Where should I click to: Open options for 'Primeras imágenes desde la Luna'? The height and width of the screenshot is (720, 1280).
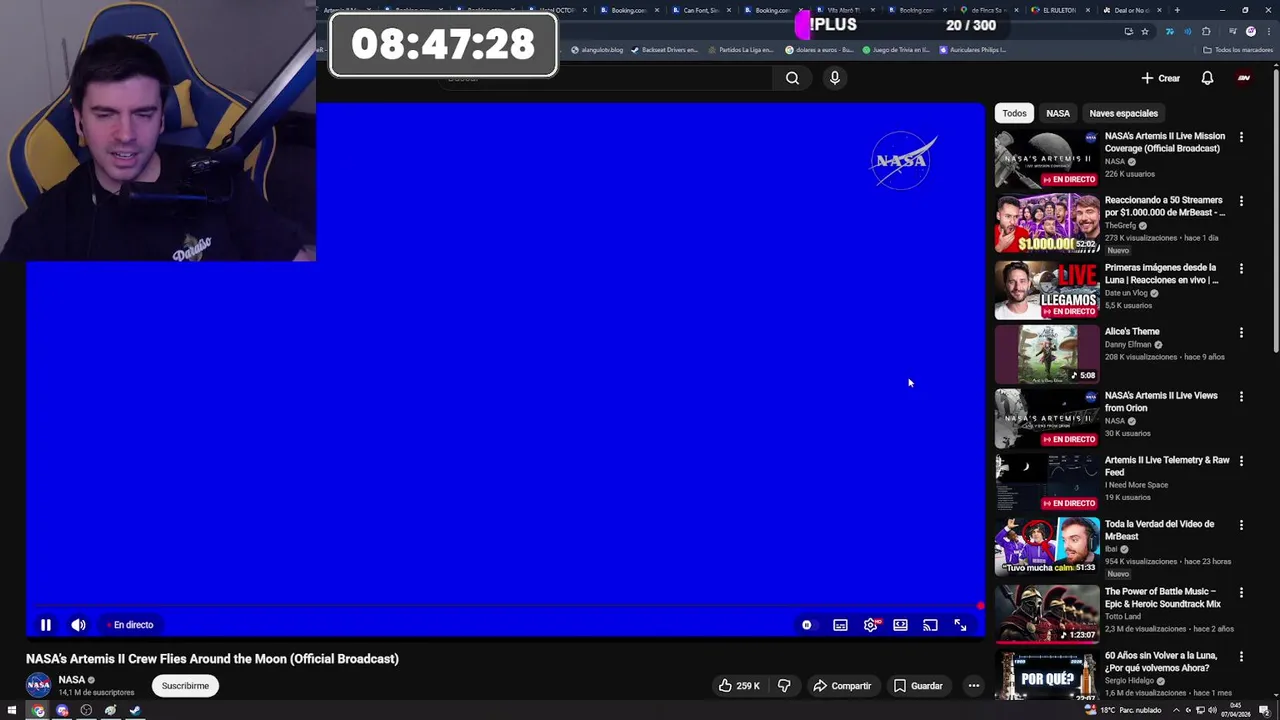(x=1241, y=269)
